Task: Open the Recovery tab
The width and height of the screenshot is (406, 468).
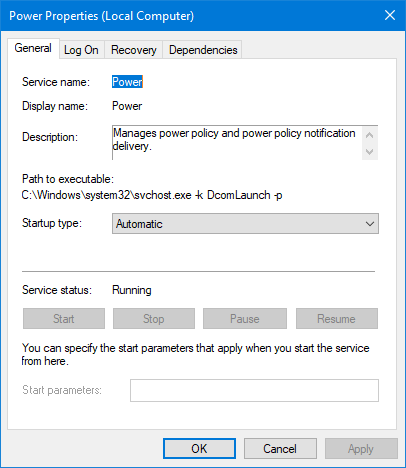Action: tap(134, 50)
